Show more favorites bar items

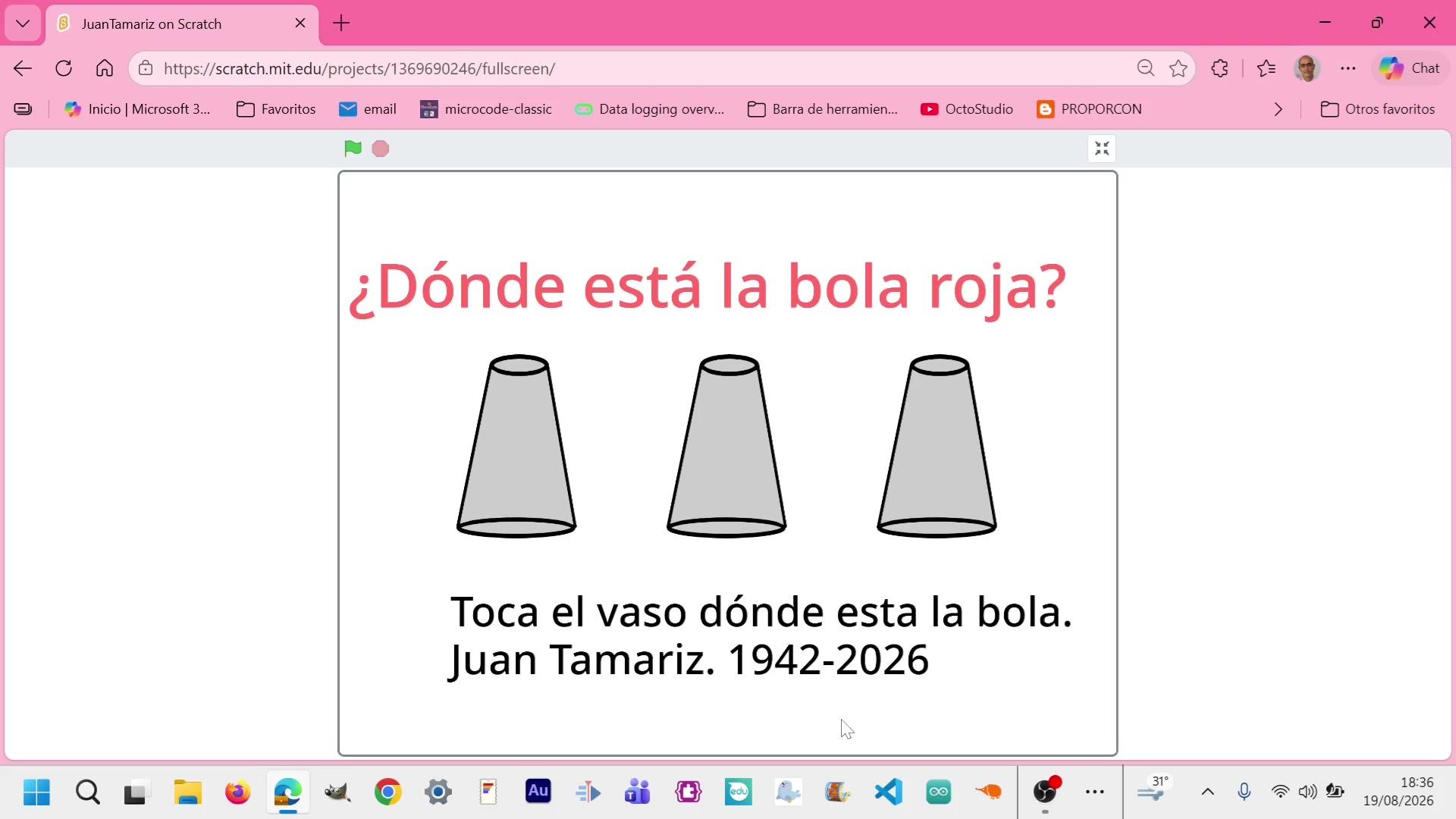1279,109
